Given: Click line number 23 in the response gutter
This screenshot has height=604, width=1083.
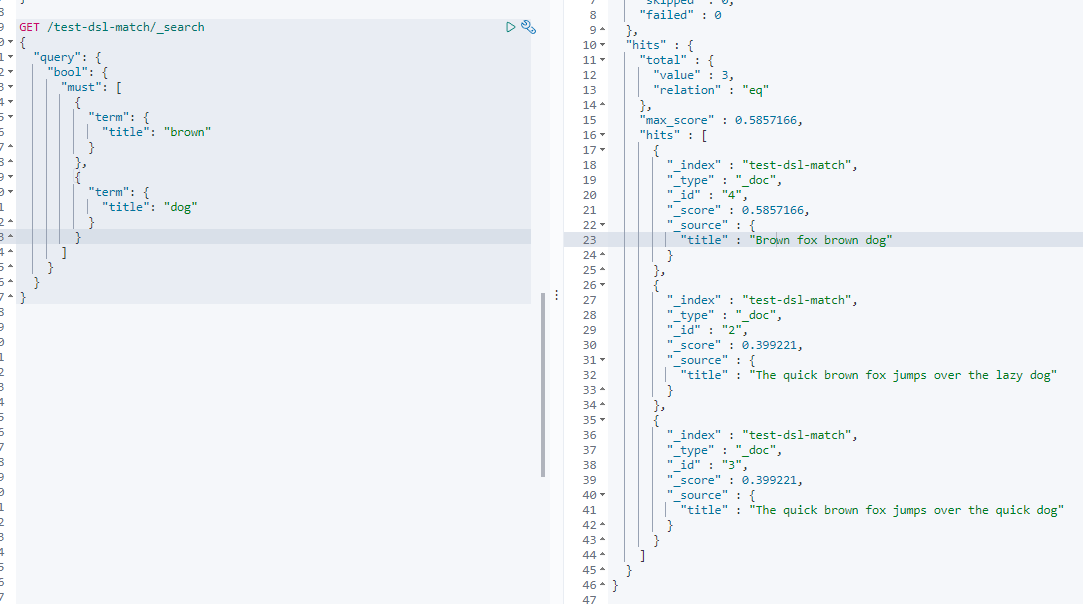Looking at the screenshot, I should point(589,239).
